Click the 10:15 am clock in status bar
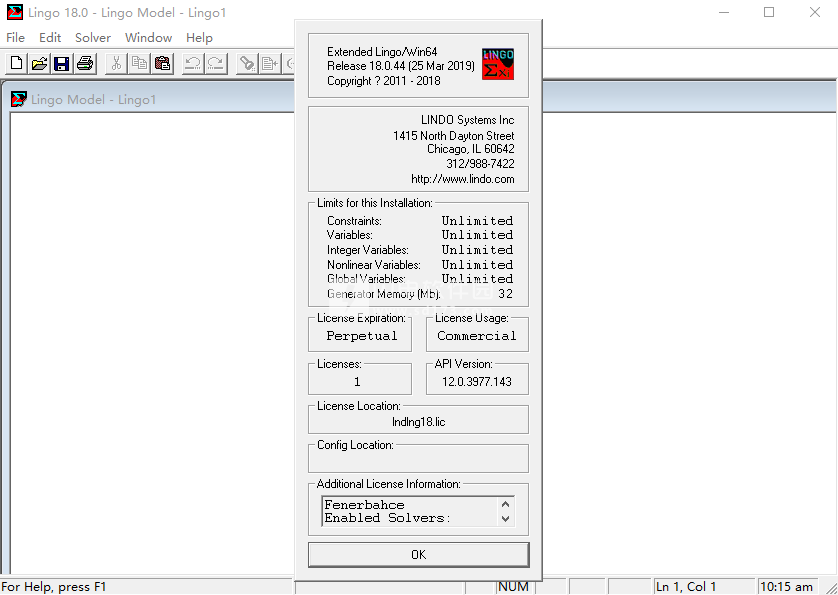838x595 pixels. pos(786,586)
